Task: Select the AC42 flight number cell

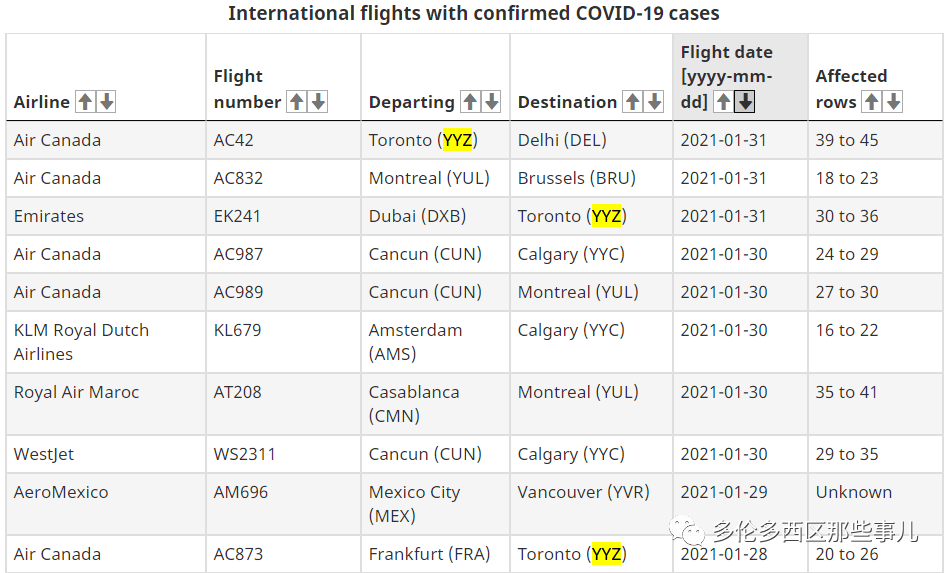Action: 283,140
